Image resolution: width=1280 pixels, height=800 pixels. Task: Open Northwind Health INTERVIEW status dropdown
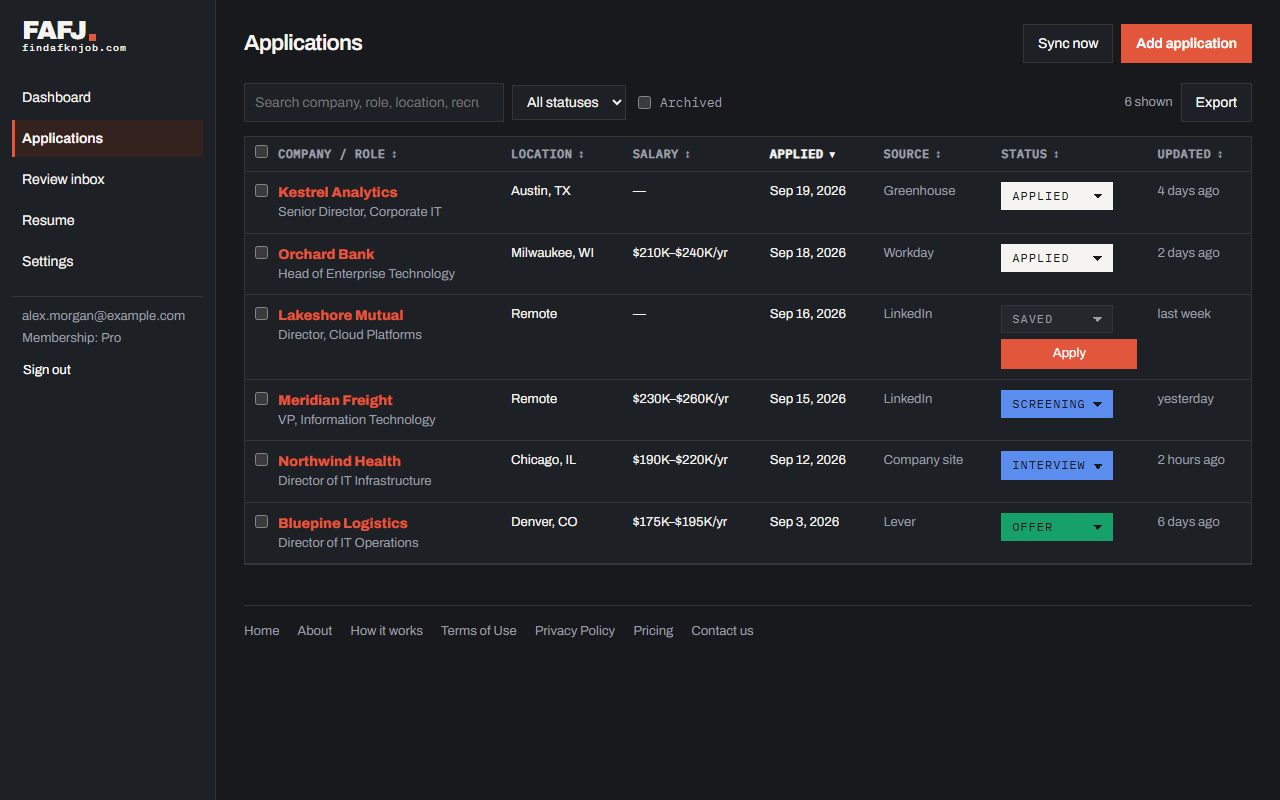coord(1056,465)
